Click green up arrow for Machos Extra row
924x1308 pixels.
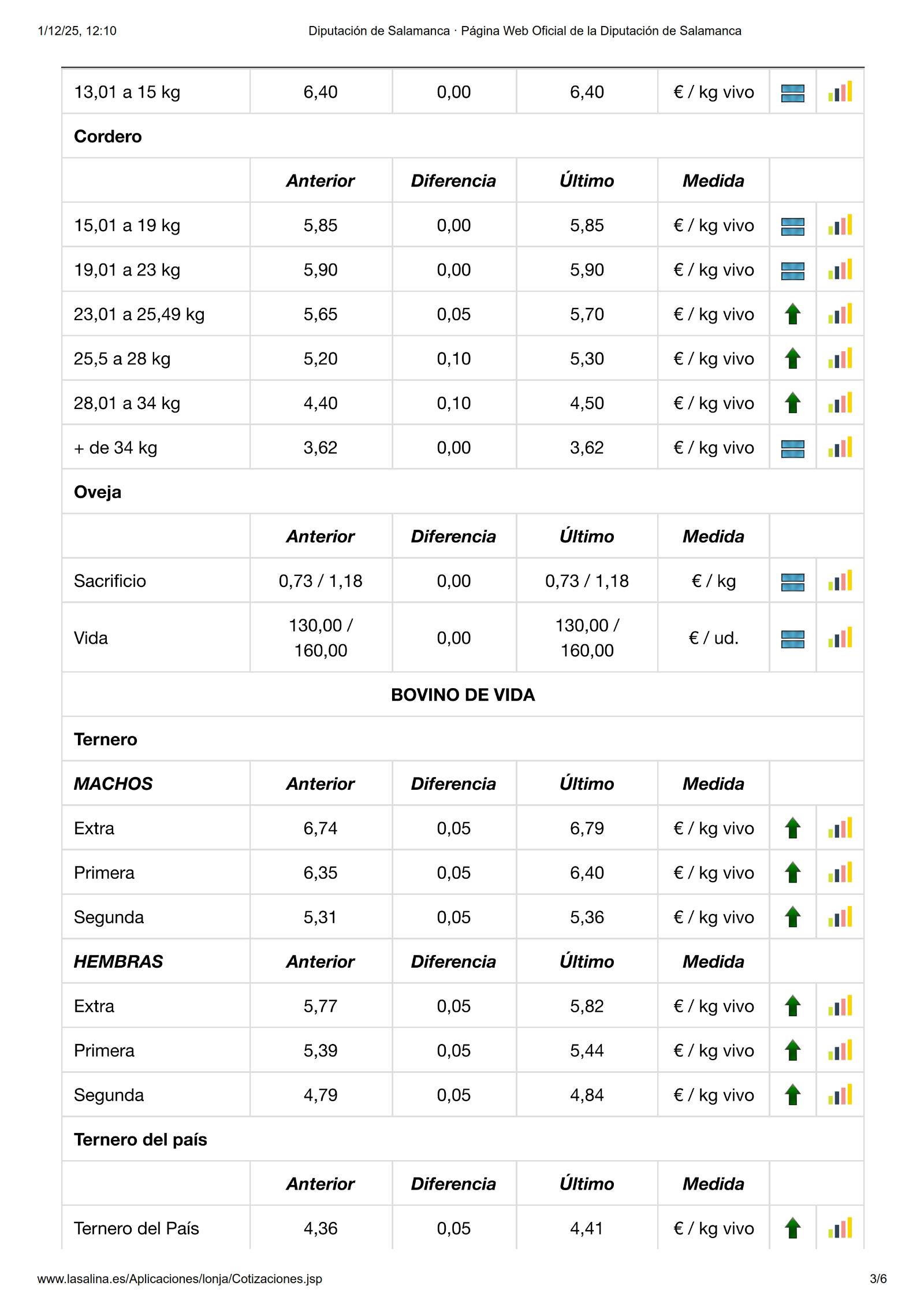pos(792,828)
